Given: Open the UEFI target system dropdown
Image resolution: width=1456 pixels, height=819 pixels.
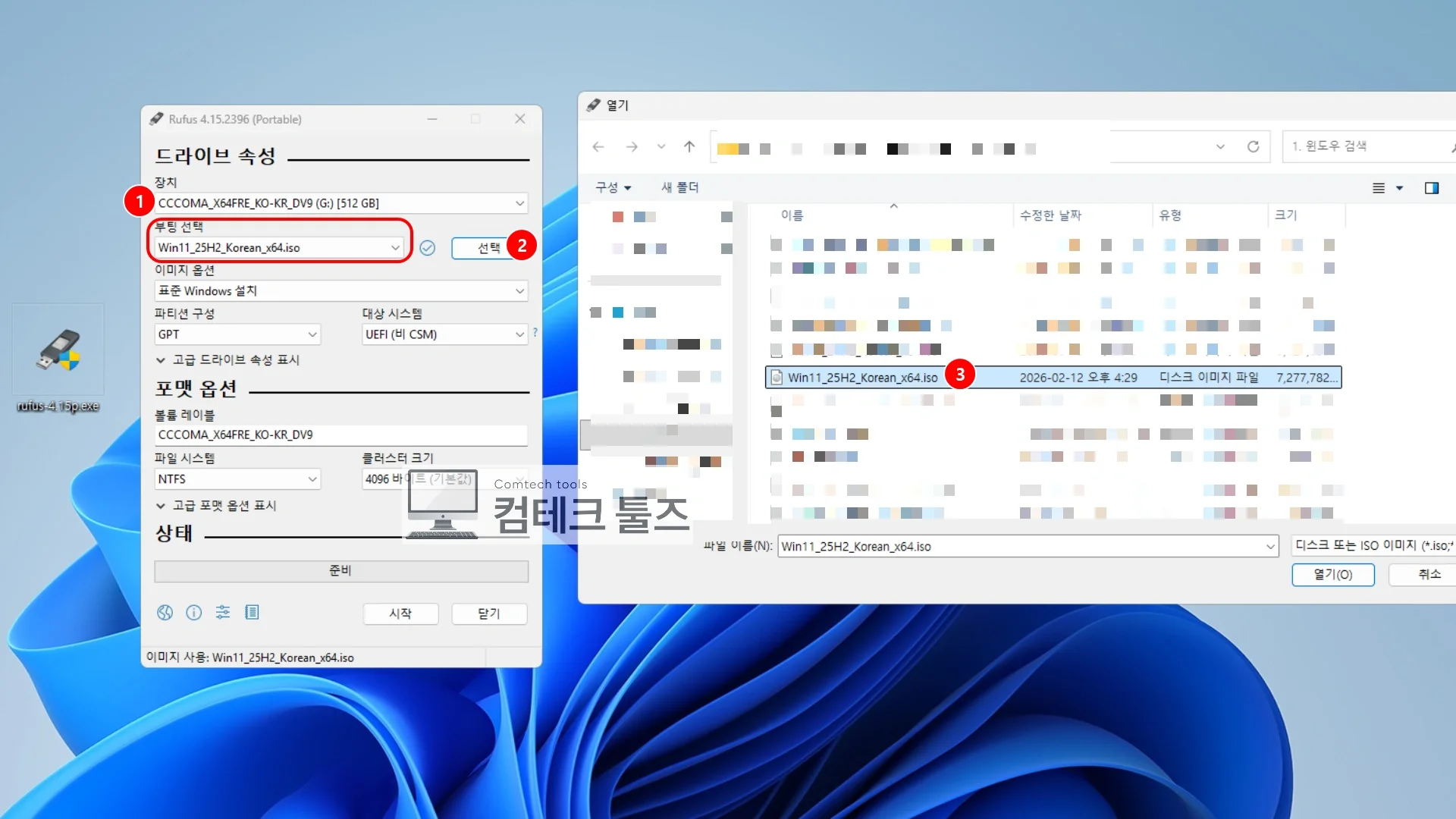Looking at the screenshot, I should (x=445, y=334).
